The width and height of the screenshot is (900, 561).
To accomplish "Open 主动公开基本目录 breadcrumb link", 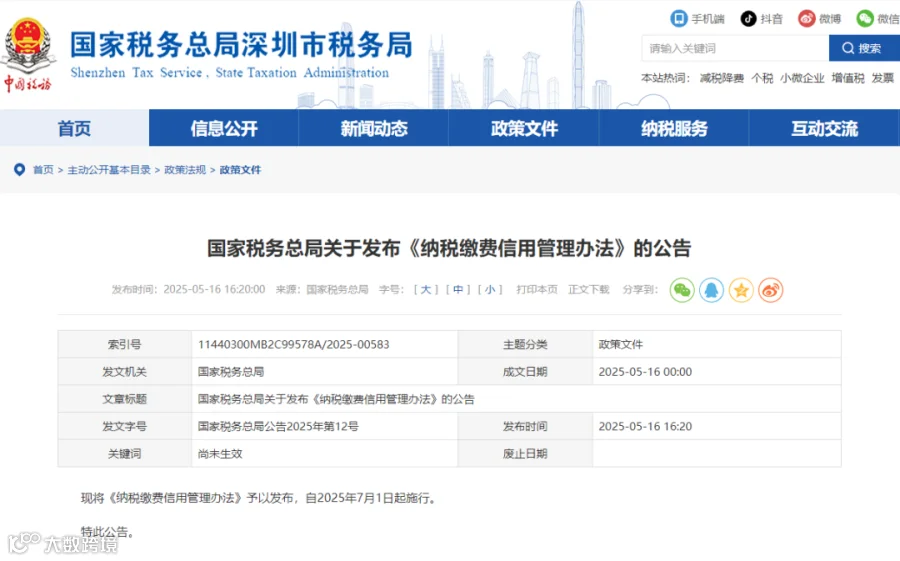I will [x=109, y=169].
